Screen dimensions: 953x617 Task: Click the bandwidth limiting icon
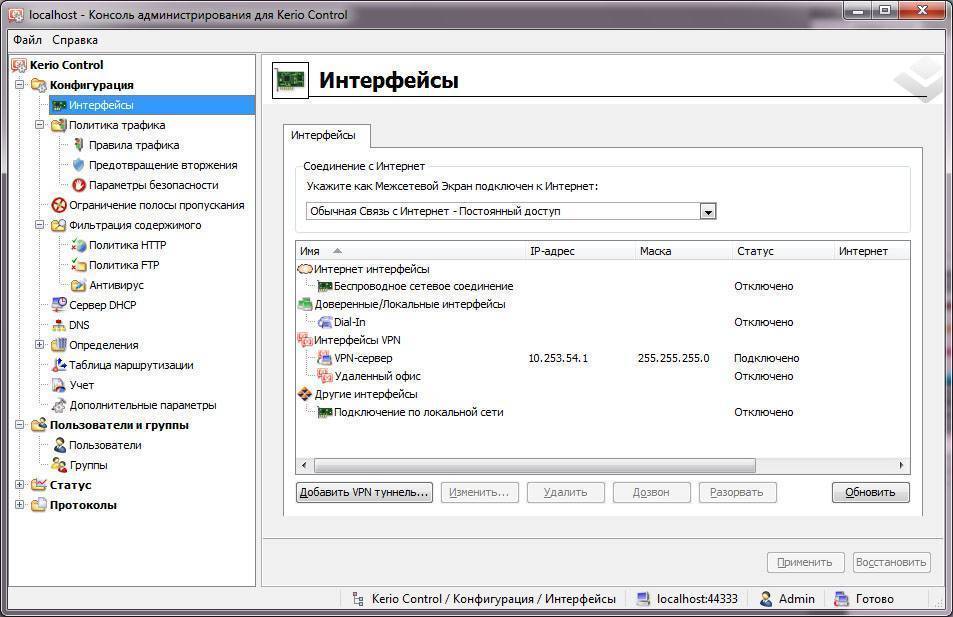(x=58, y=205)
